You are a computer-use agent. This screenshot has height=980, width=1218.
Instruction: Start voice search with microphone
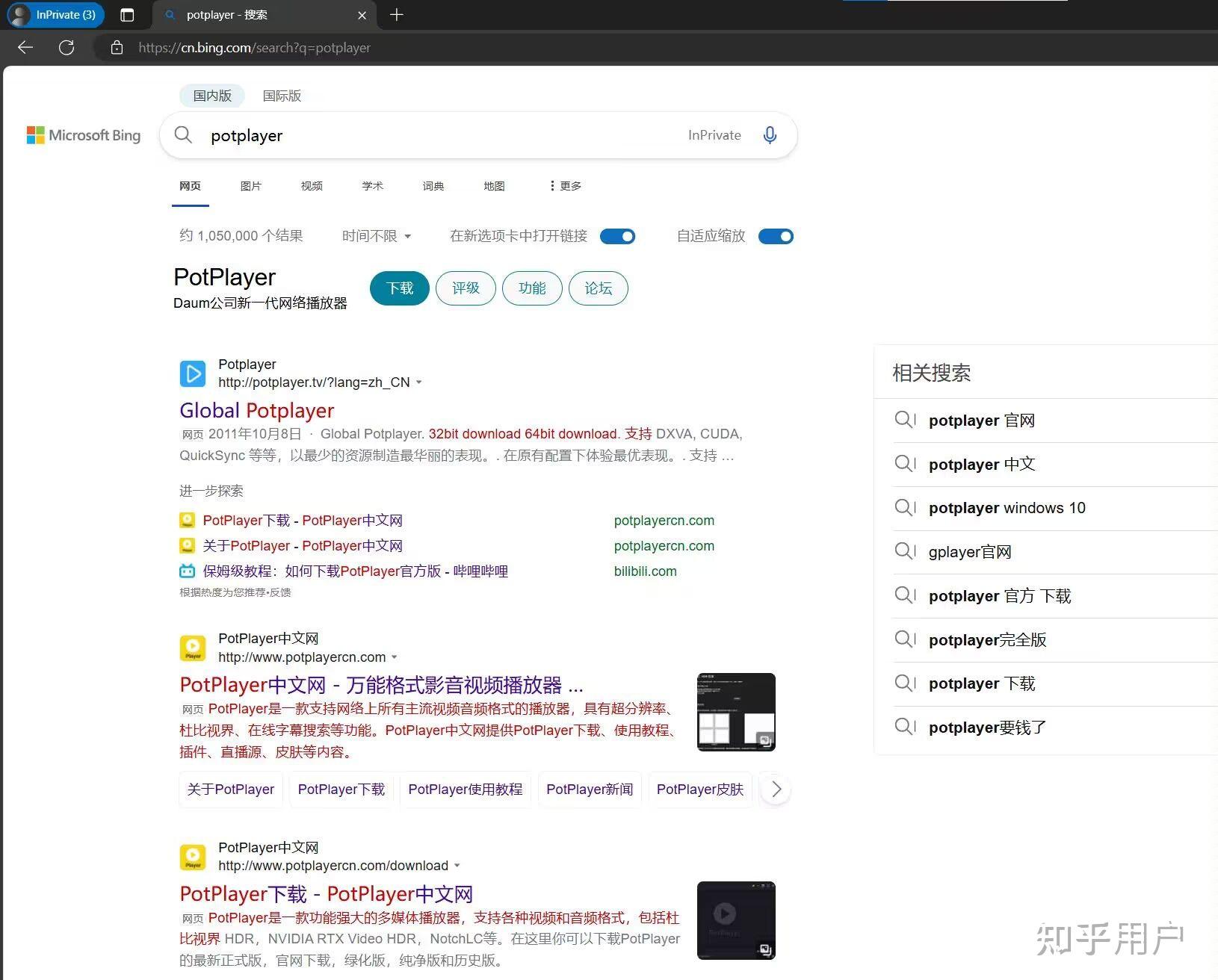click(x=770, y=135)
